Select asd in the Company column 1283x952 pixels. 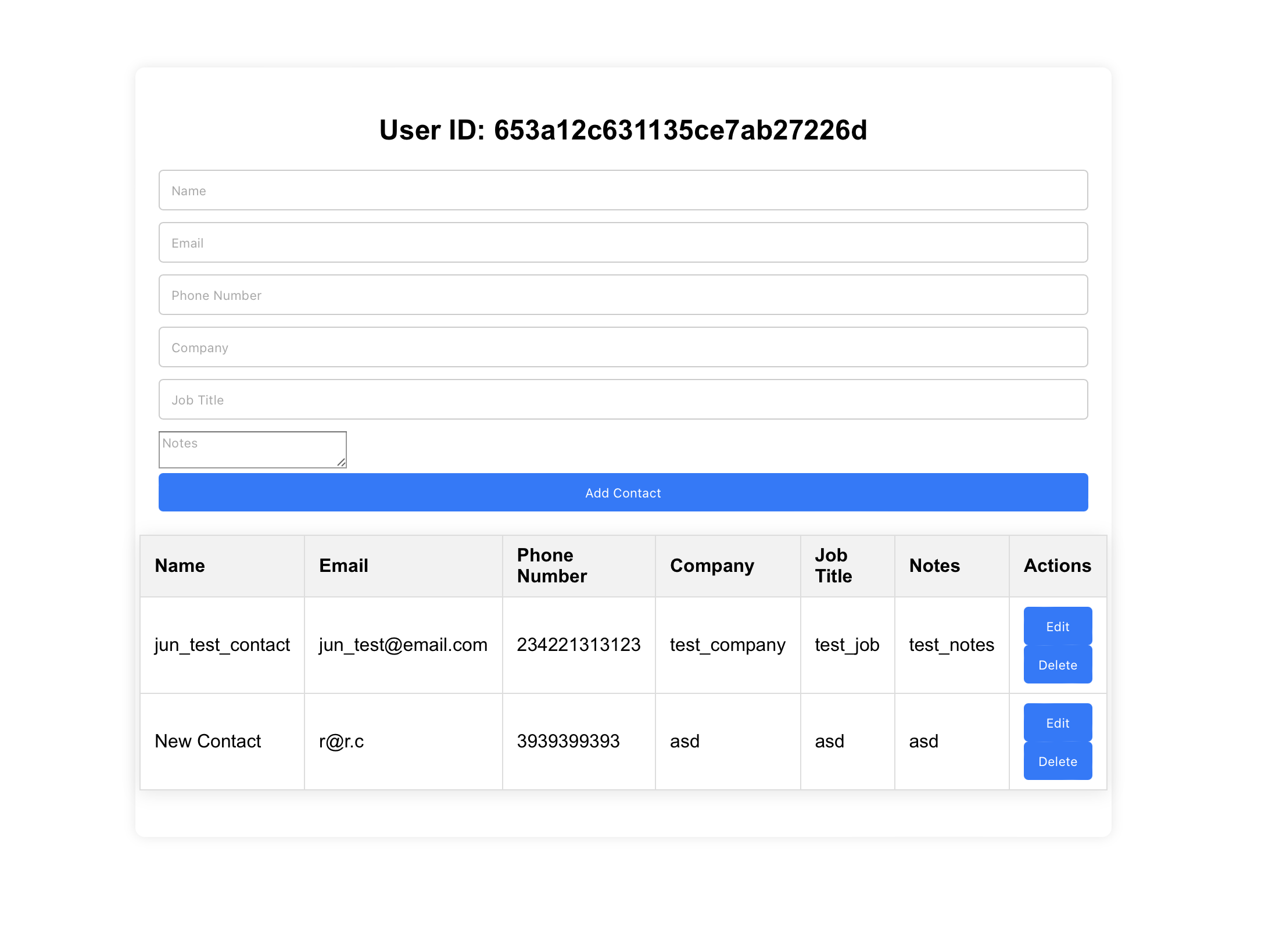point(728,741)
